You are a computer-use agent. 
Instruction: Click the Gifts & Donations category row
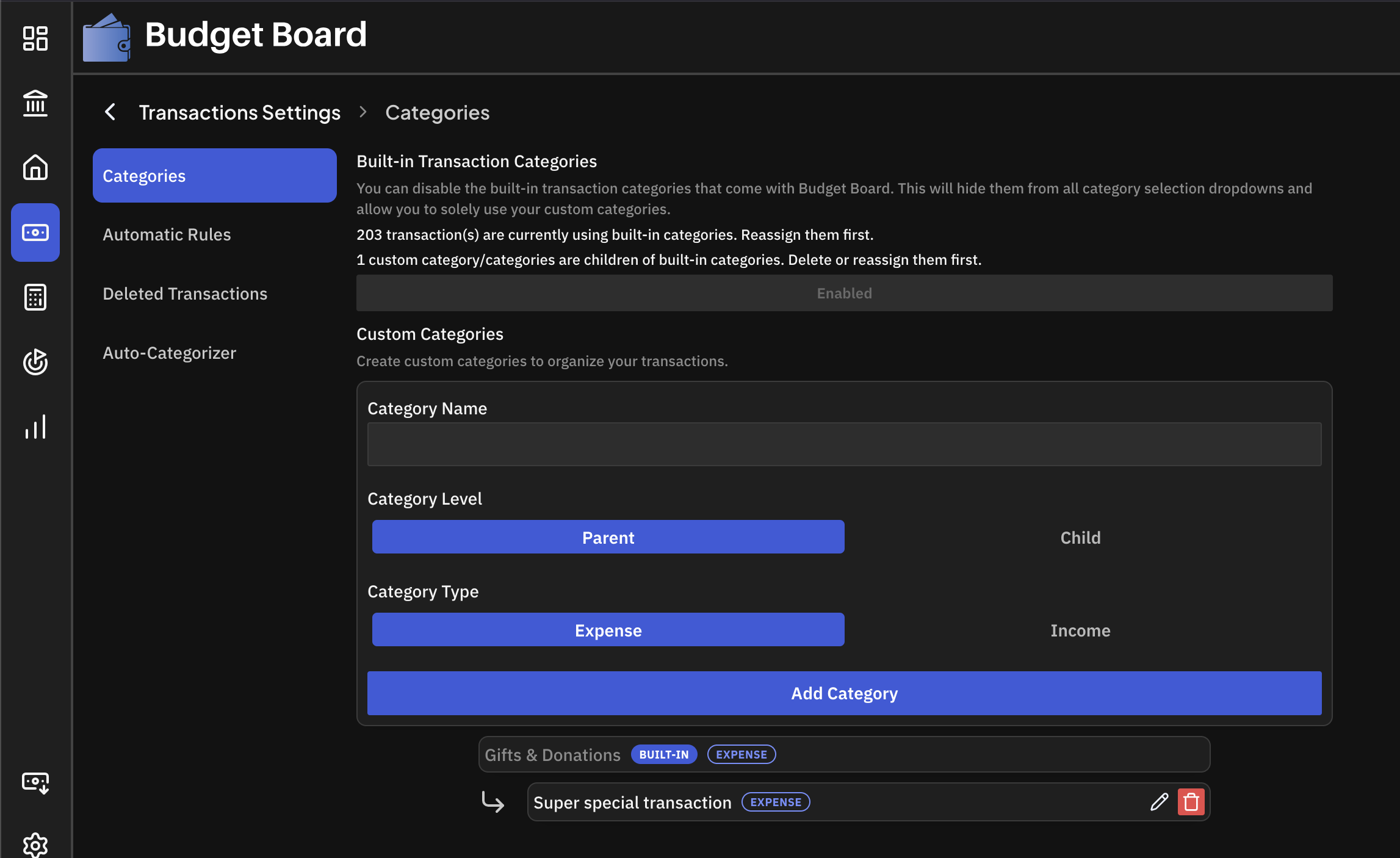845,754
